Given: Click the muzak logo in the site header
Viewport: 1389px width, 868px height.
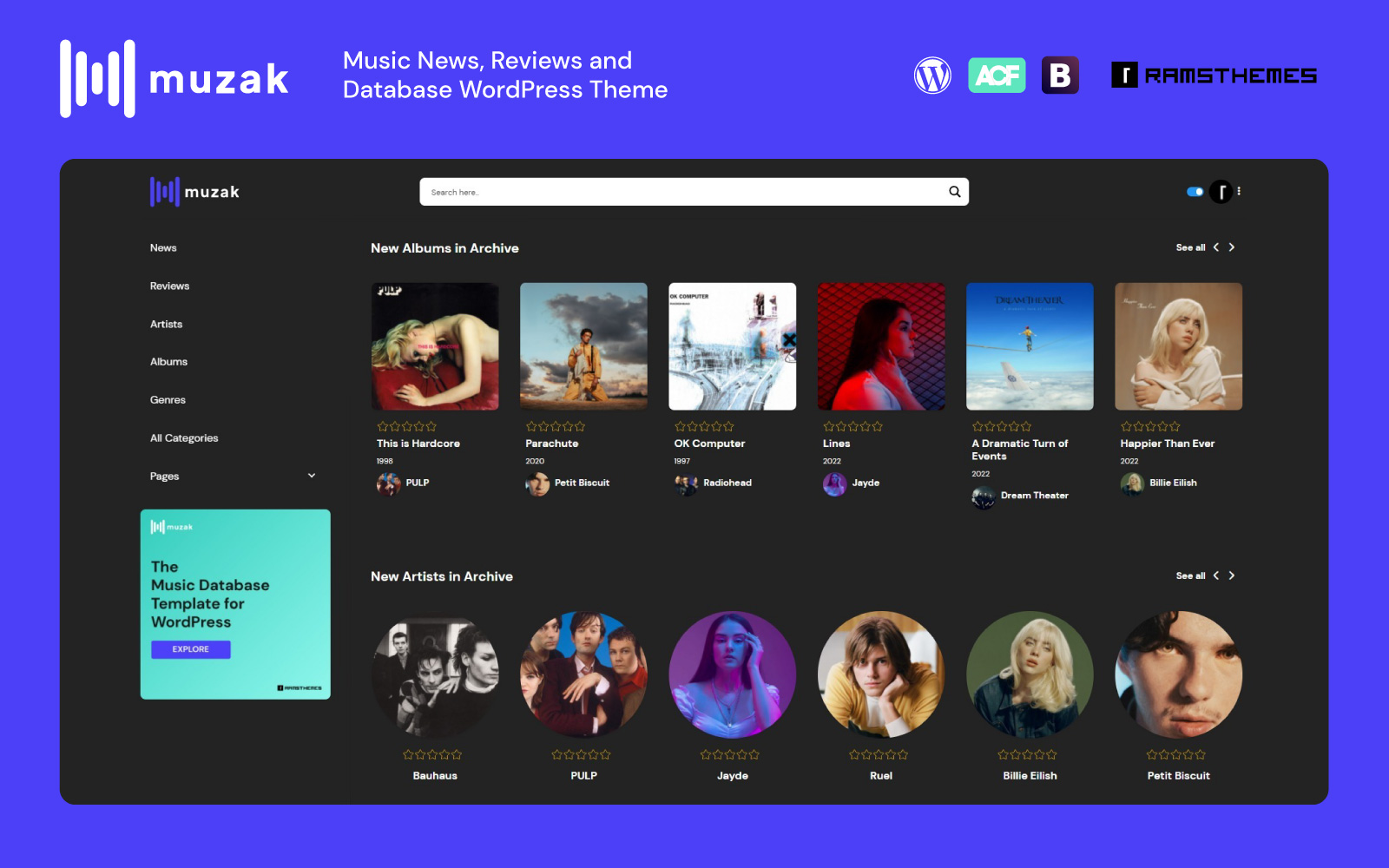Looking at the screenshot, I should tap(194, 192).
